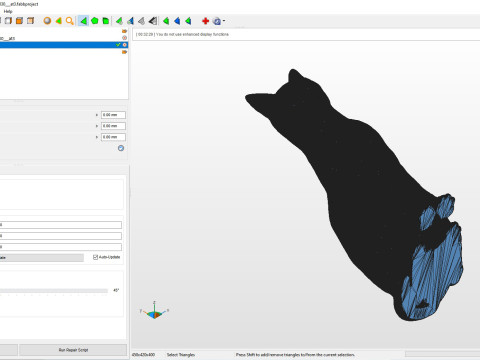Click the Run Repair Script button
The image size is (480, 360).
click(x=73, y=350)
